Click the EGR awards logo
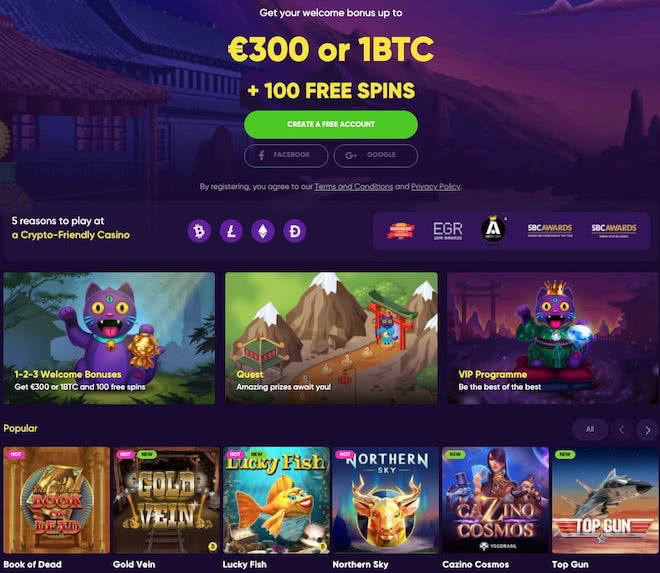This screenshot has height=573, width=660. [x=447, y=231]
